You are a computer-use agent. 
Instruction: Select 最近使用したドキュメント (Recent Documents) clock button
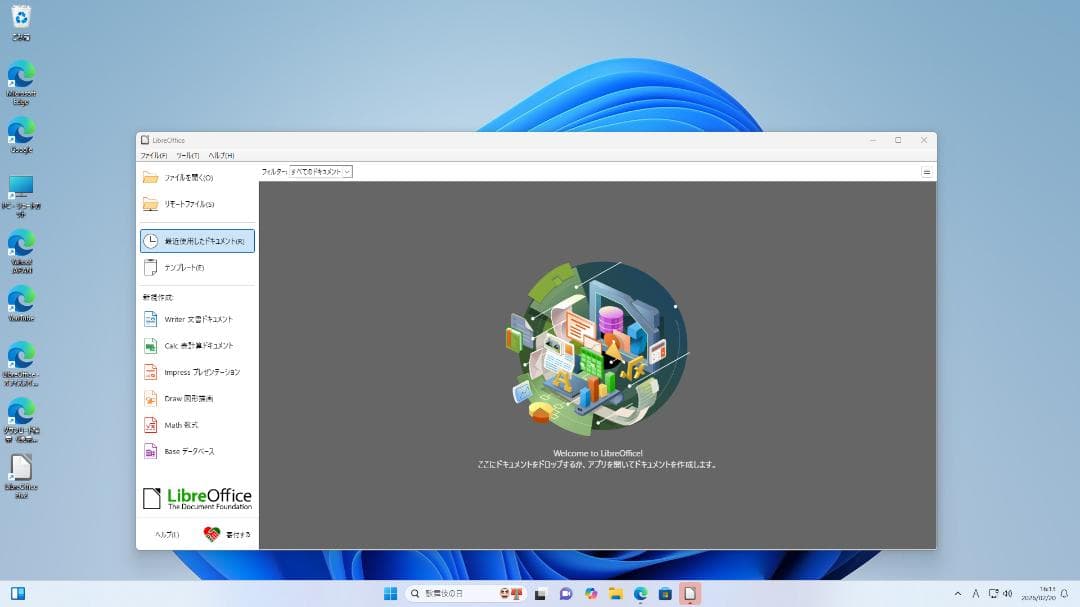click(197, 241)
